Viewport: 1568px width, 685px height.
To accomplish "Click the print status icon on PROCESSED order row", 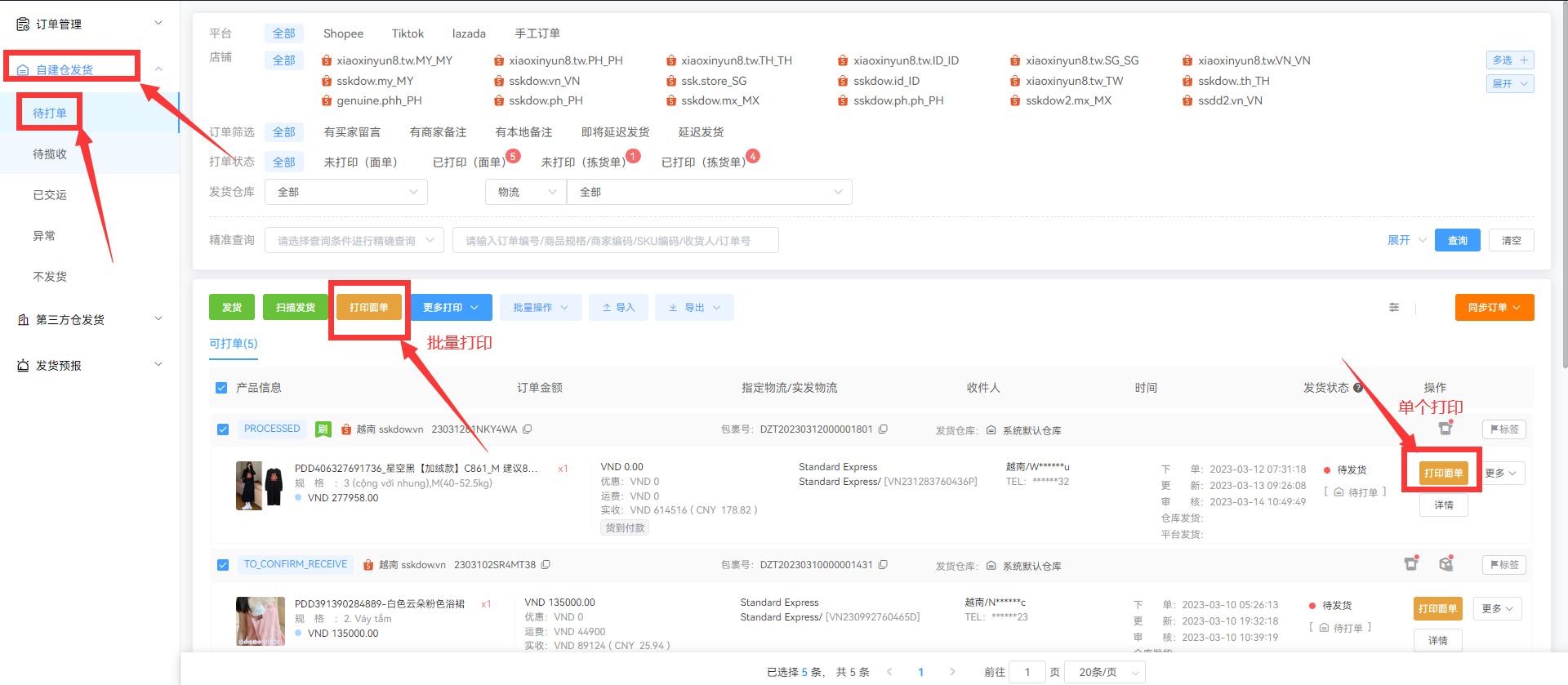I will (x=1445, y=428).
